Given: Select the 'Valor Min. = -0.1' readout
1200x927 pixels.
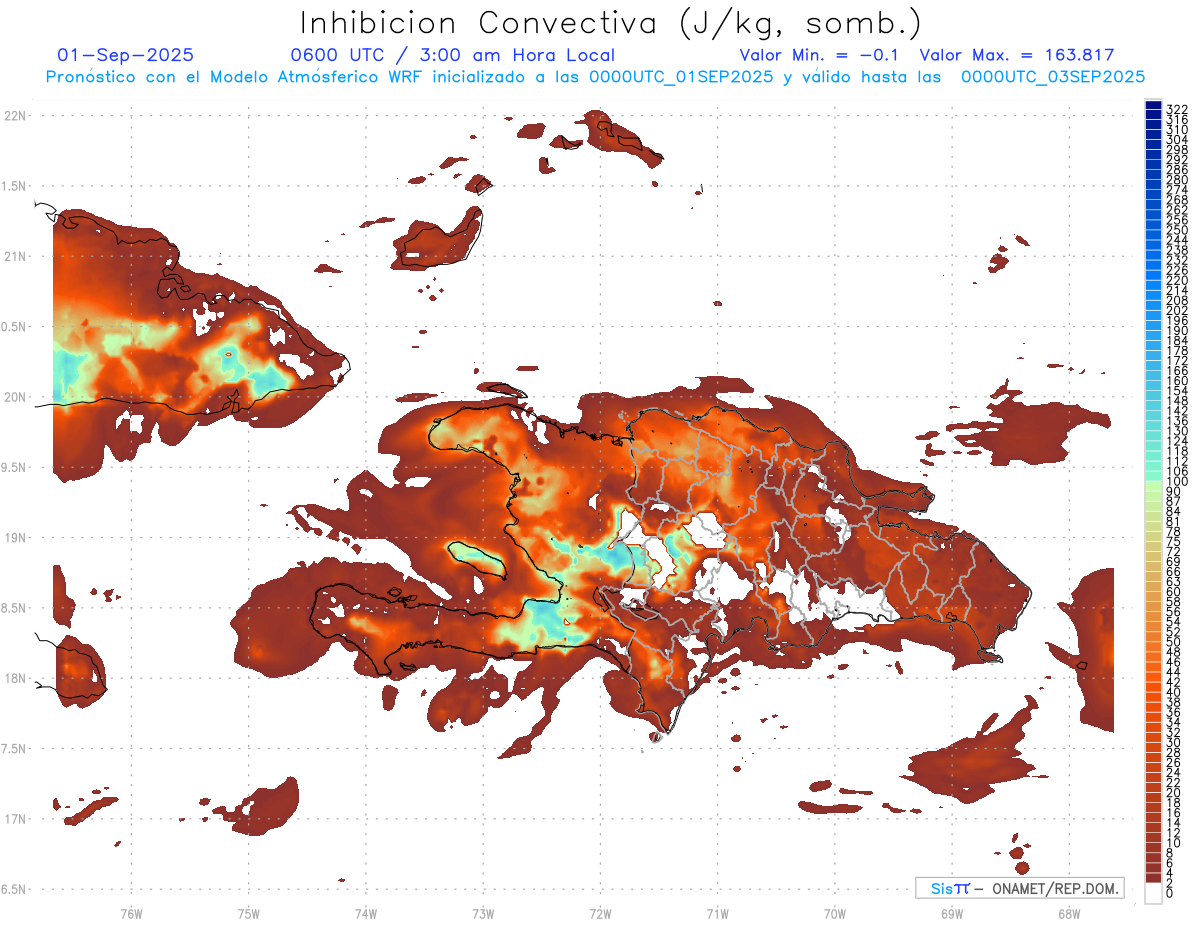Looking at the screenshot, I should 819,56.
